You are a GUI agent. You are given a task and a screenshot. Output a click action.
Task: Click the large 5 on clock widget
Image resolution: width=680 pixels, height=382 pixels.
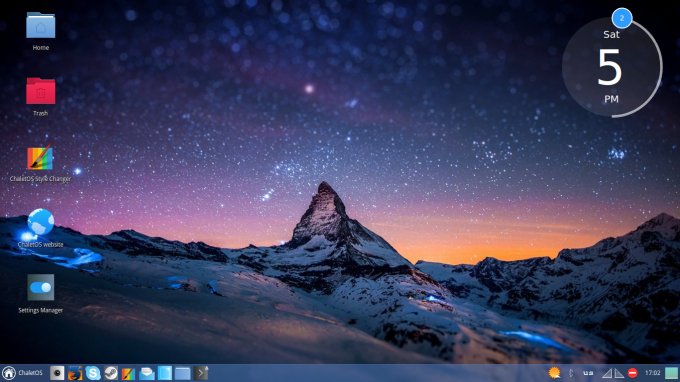click(x=610, y=66)
